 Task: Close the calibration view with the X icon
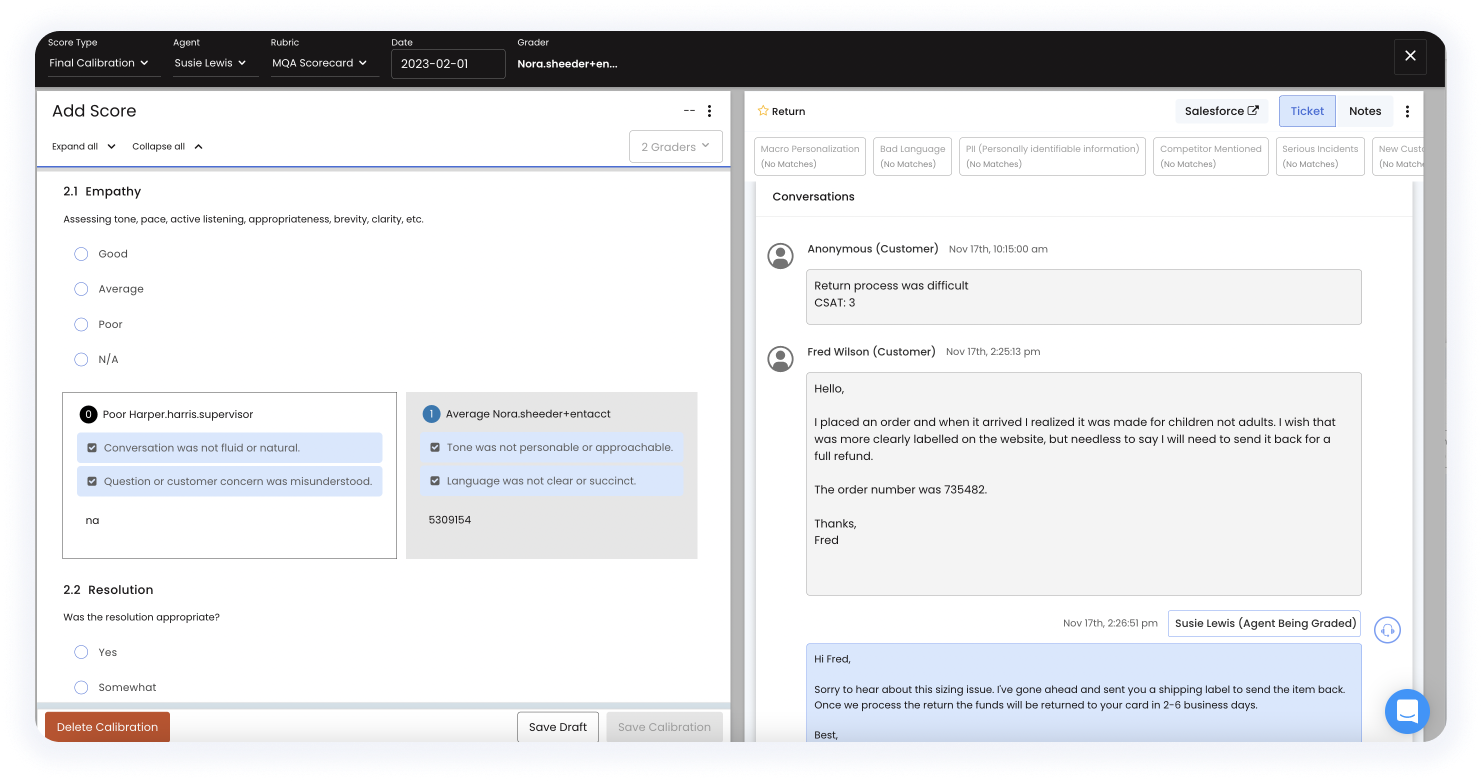tap(1410, 57)
